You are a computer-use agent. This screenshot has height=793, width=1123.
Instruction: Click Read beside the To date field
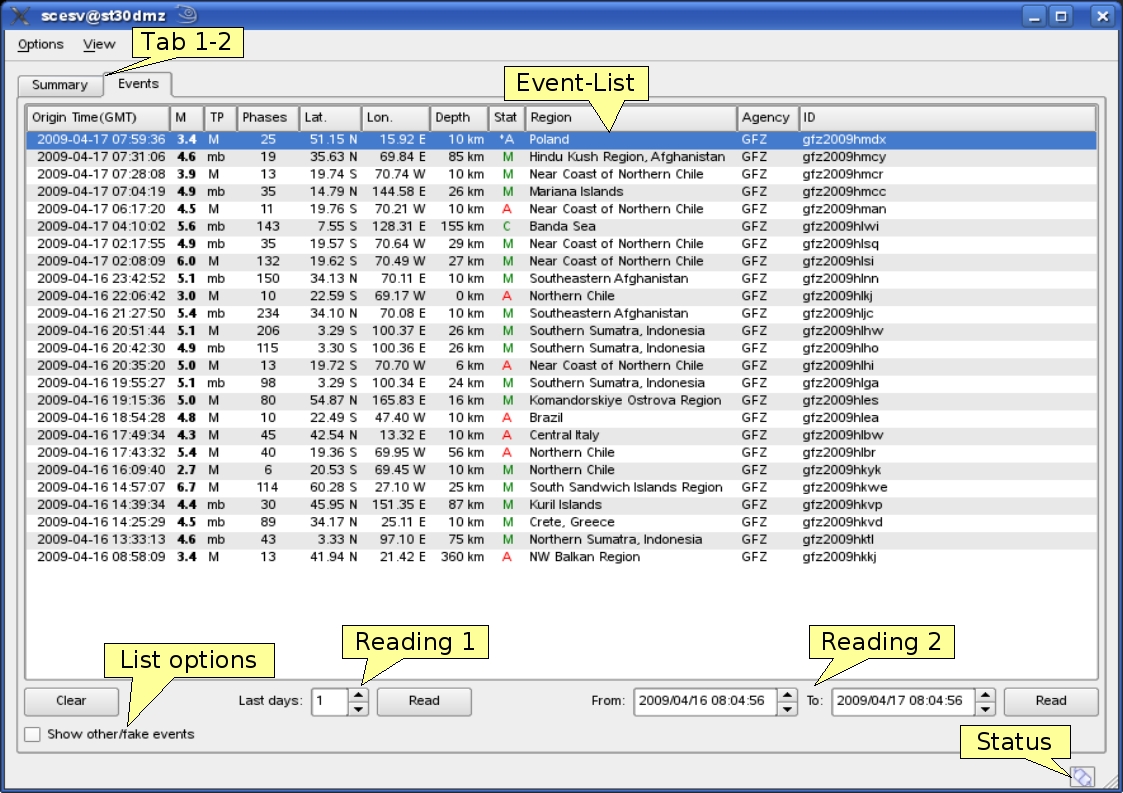tap(1050, 701)
